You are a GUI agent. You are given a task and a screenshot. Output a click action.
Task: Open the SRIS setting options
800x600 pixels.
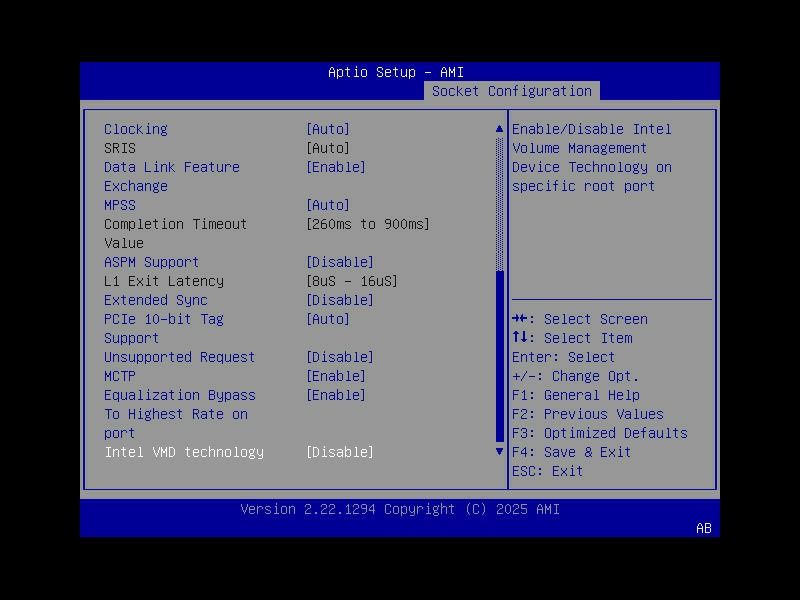pyautogui.click(x=328, y=147)
